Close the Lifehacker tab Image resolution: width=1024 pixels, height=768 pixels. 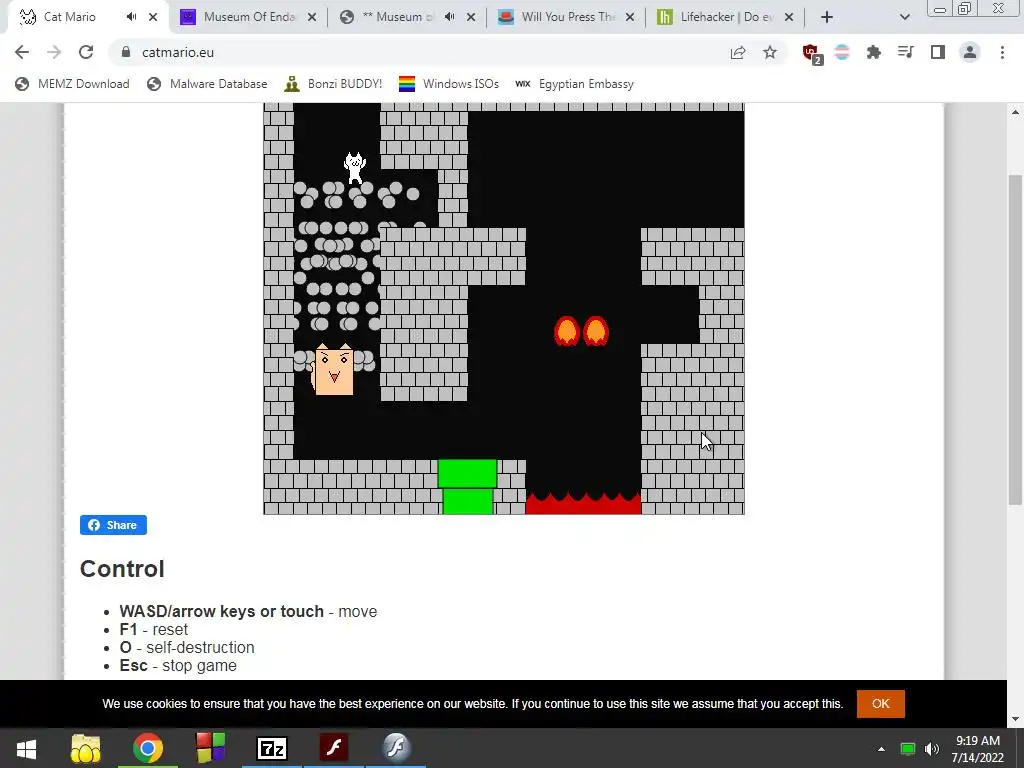789,17
